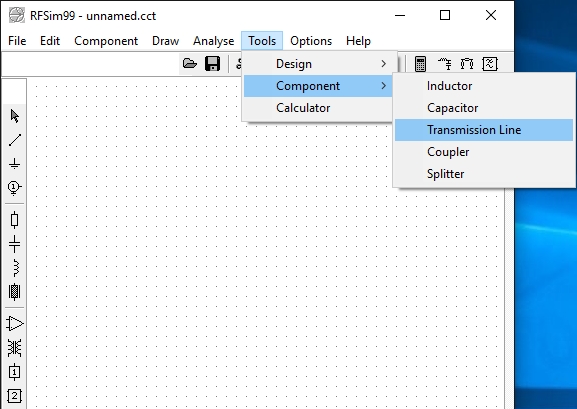Add a capacitor from the left toolbar
Viewport: 577px width, 409px height.
tap(15, 244)
